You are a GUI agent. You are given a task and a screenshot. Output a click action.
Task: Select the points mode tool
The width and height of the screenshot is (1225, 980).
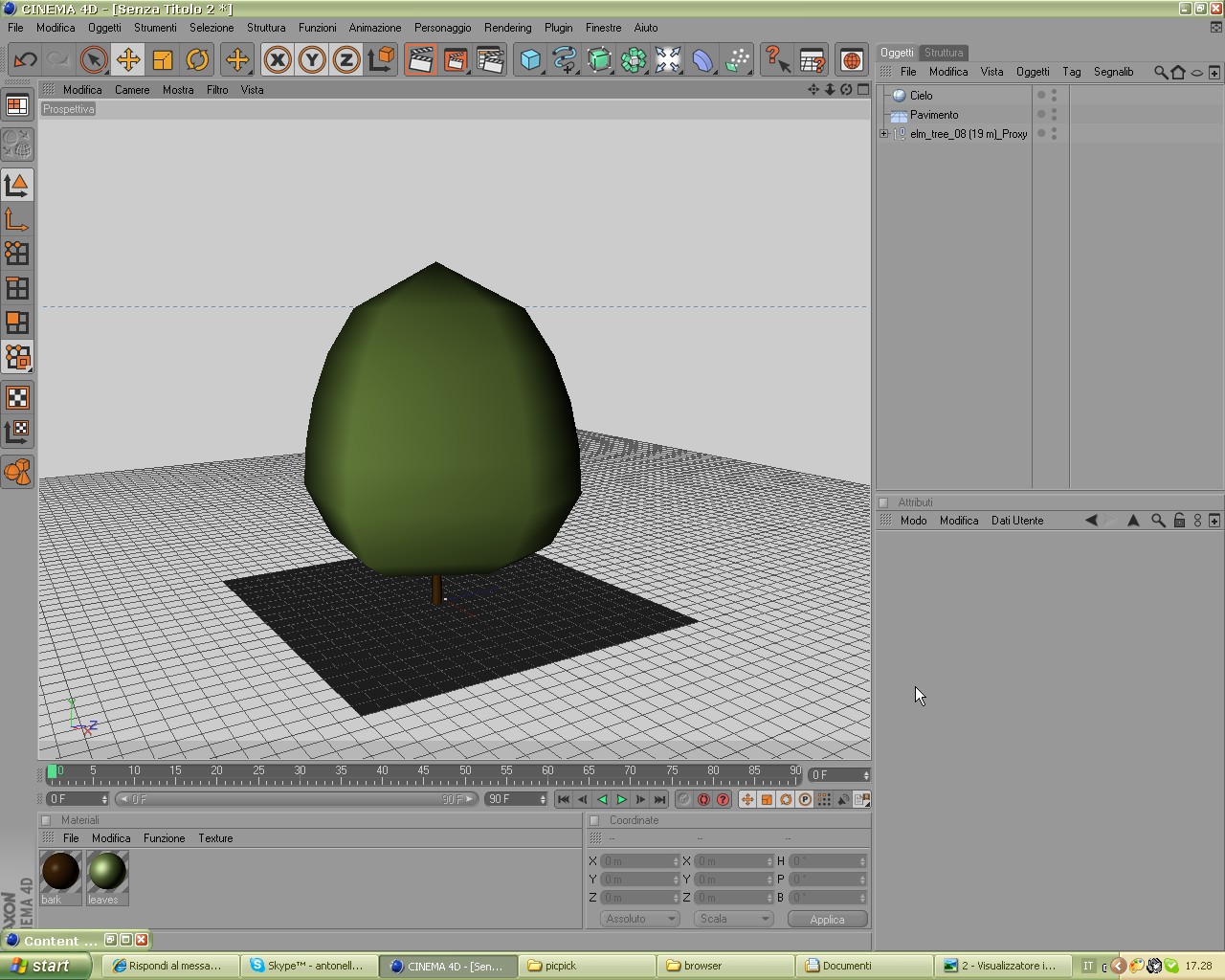pyautogui.click(x=17, y=254)
